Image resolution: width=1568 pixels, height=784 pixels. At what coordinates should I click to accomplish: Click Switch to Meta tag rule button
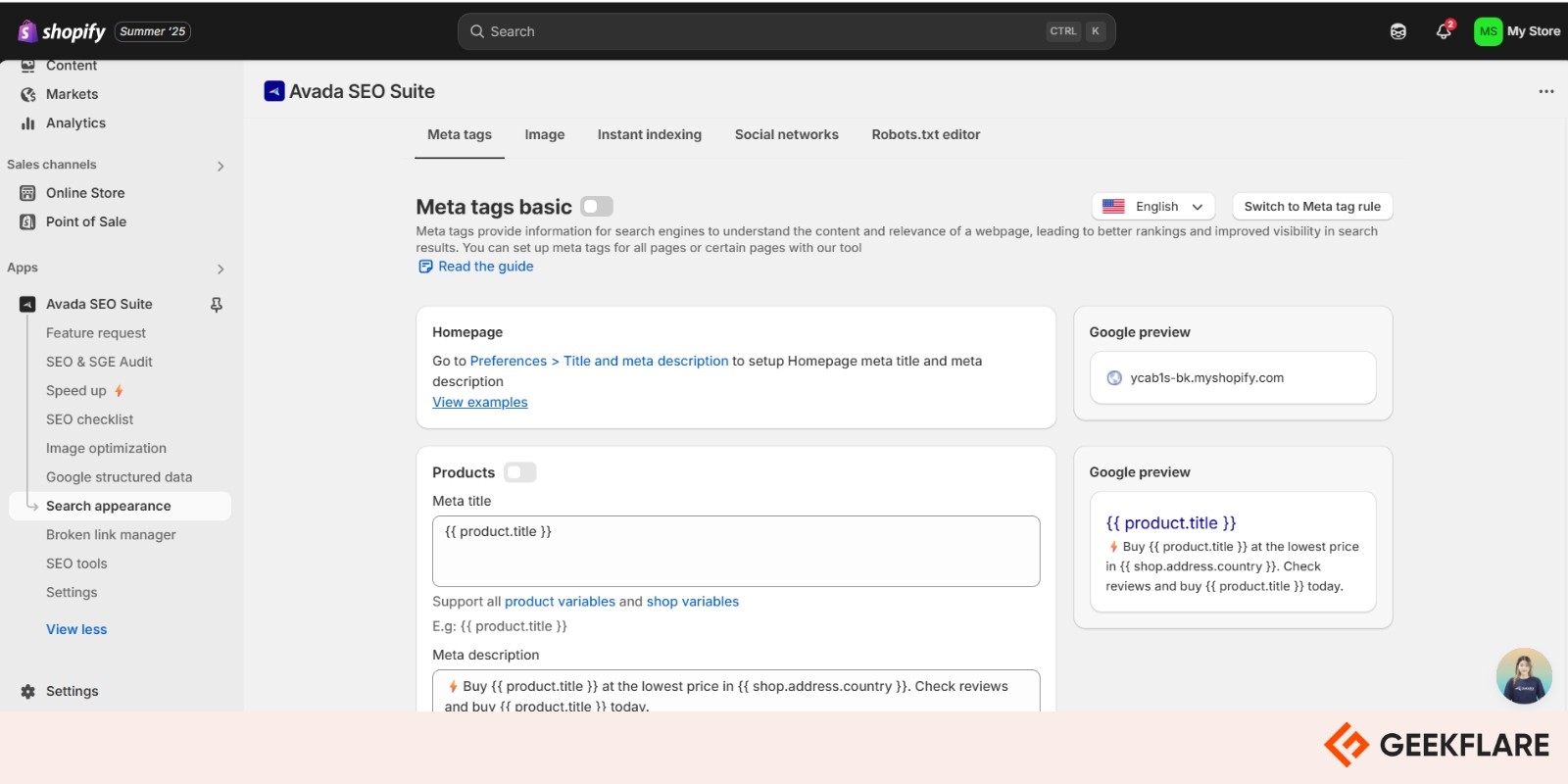point(1312,207)
